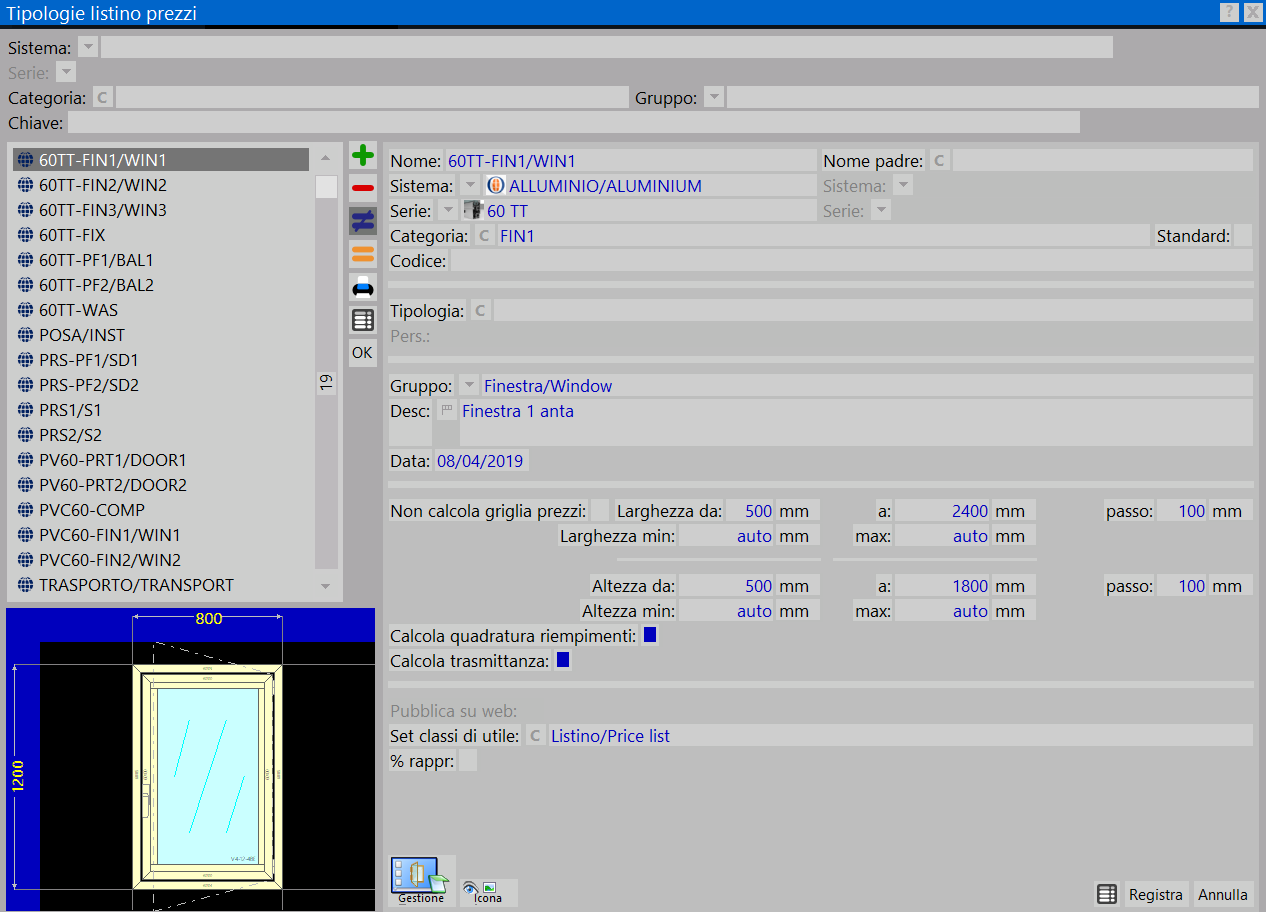Screen dimensions: 1266x912
Task: Toggle Calcola trasmittanza checkbox
Action: [x=563, y=660]
